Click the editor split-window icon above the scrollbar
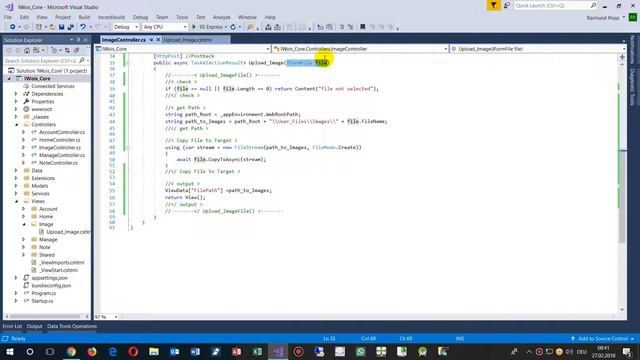Image resolution: width=640 pixels, height=360 pixels. click(x=622, y=57)
